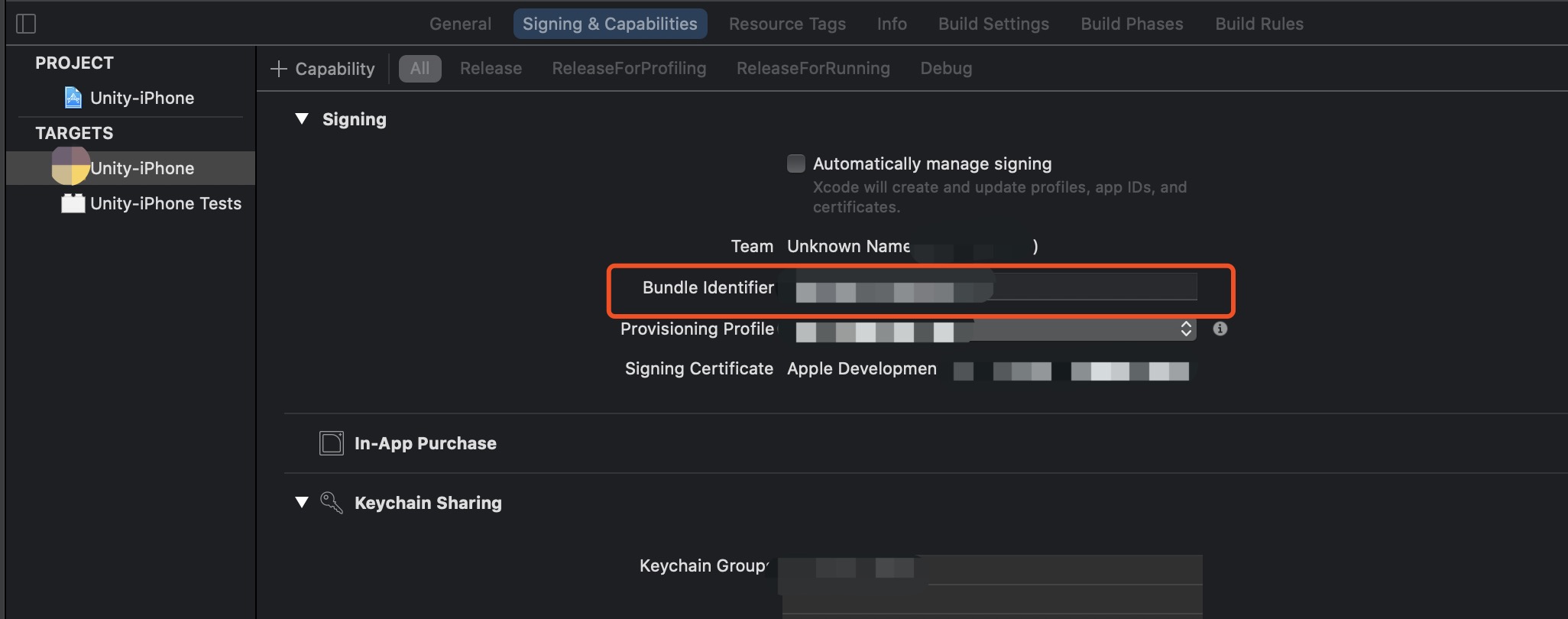Screen dimensions: 1568x619
Task: Open the Resource Tags tab
Action: [787, 24]
